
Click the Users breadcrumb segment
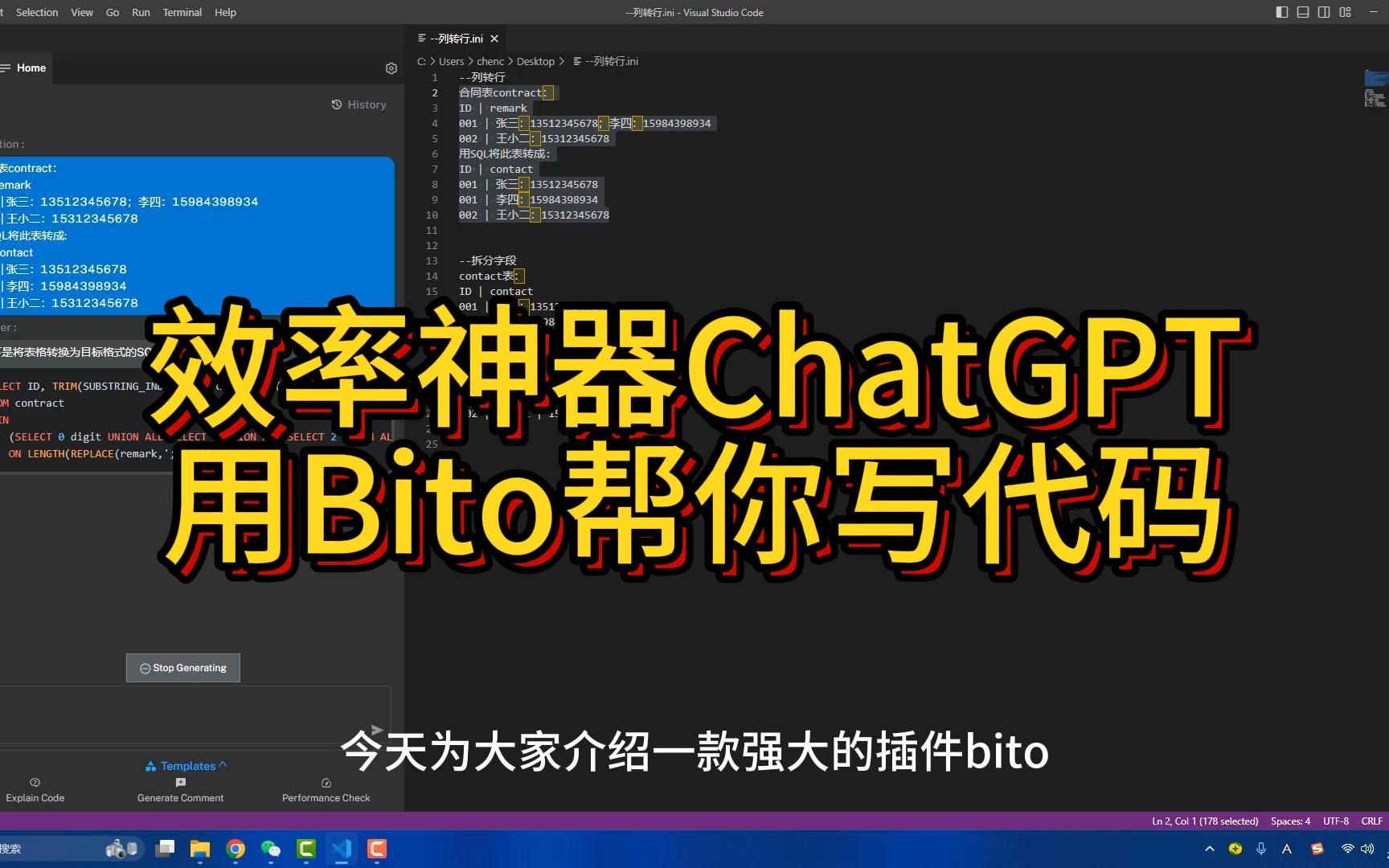pos(451,61)
